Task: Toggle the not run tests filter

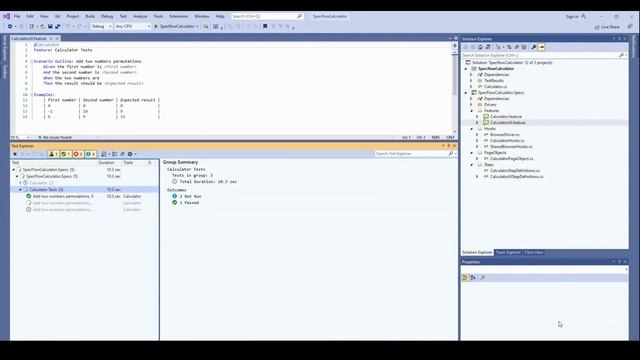Action: tap(90, 154)
